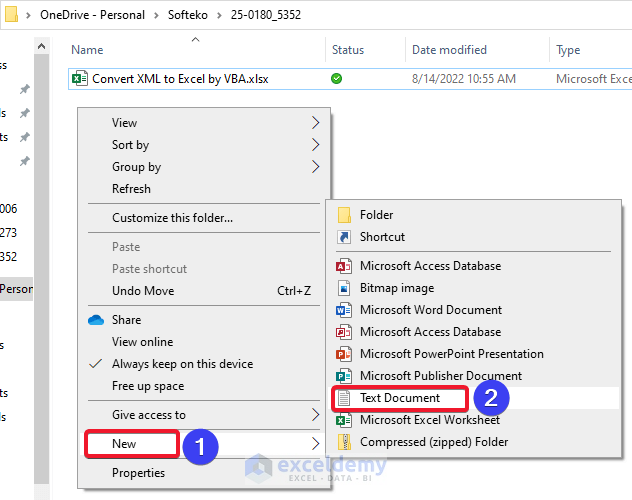
Task: Select Microsoft Excel Worksheet in submenu
Action: pyautogui.click(x=430, y=420)
